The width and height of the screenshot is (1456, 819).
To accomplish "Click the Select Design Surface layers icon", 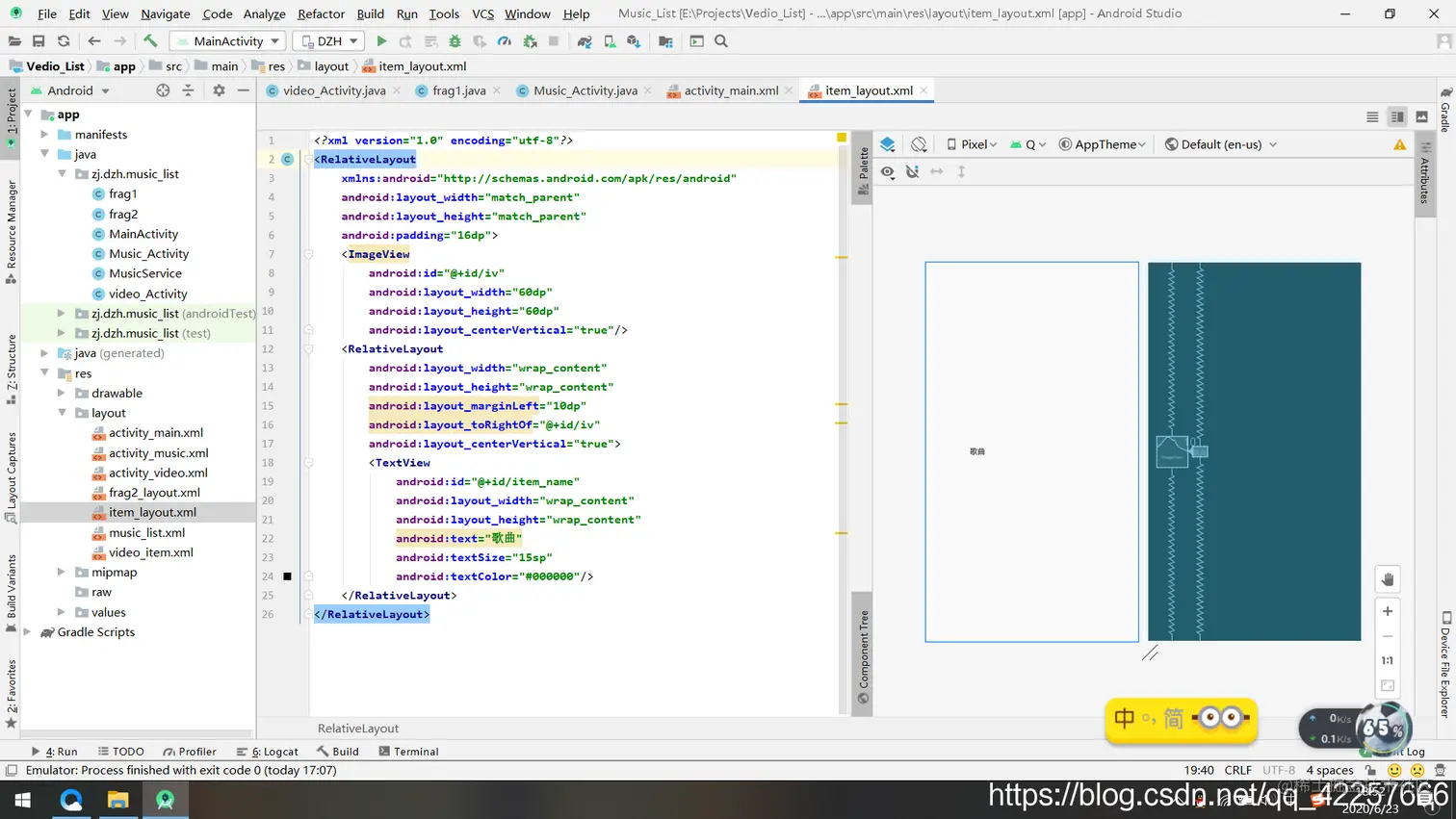I will pyautogui.click(x=888, y=144).
